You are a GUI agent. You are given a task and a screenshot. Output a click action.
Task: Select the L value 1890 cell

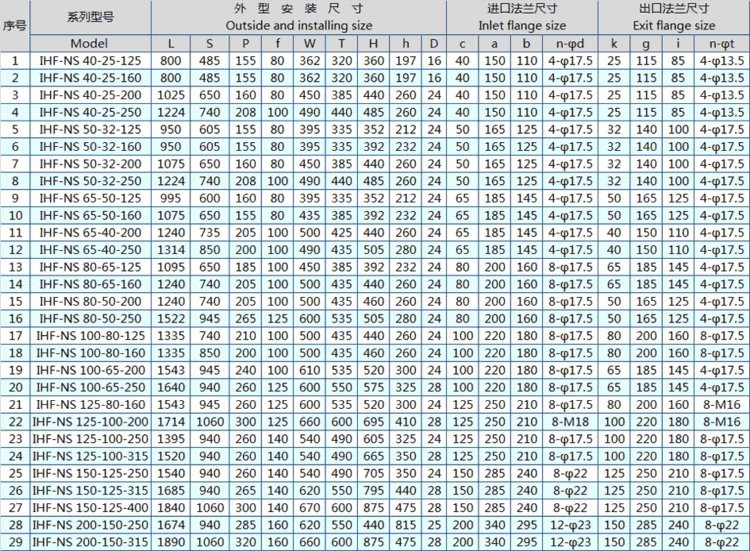[x=171, y=541]
